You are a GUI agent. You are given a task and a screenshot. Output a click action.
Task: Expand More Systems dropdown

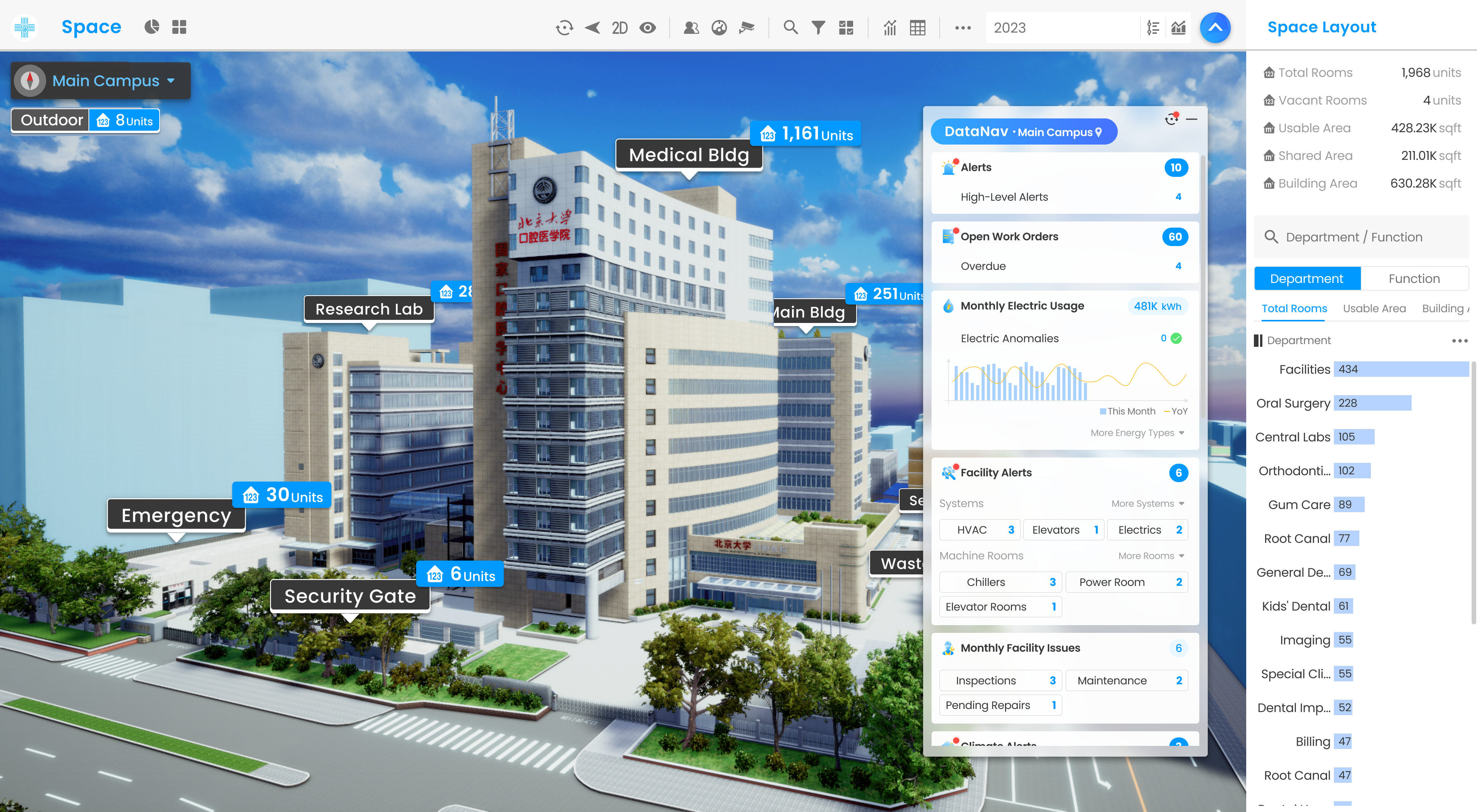pyautogui.click(x=1147, y=503)
